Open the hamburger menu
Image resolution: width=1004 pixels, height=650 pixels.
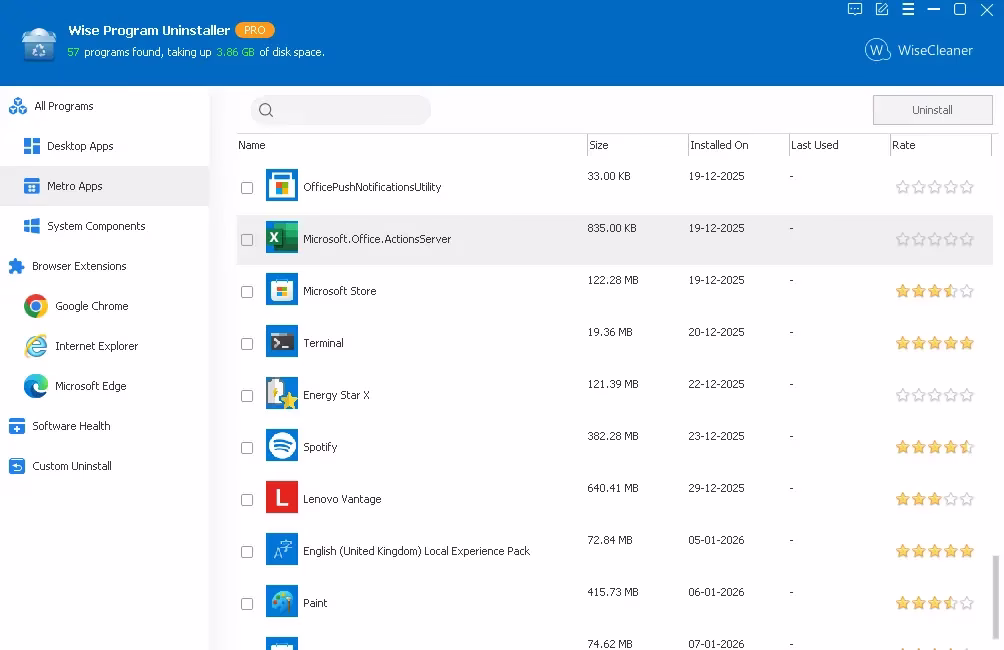point(908,10)
